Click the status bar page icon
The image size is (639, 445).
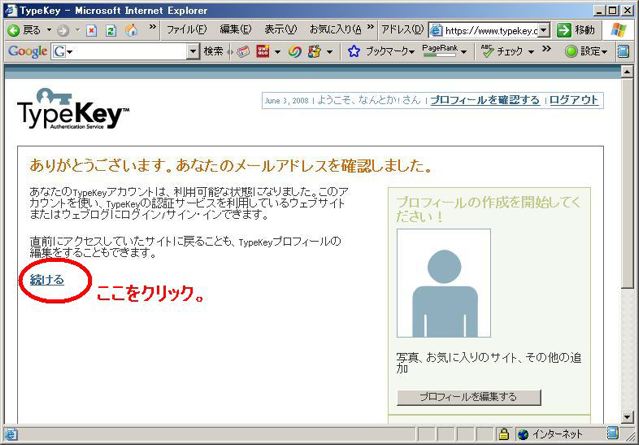tap(11, 434)
